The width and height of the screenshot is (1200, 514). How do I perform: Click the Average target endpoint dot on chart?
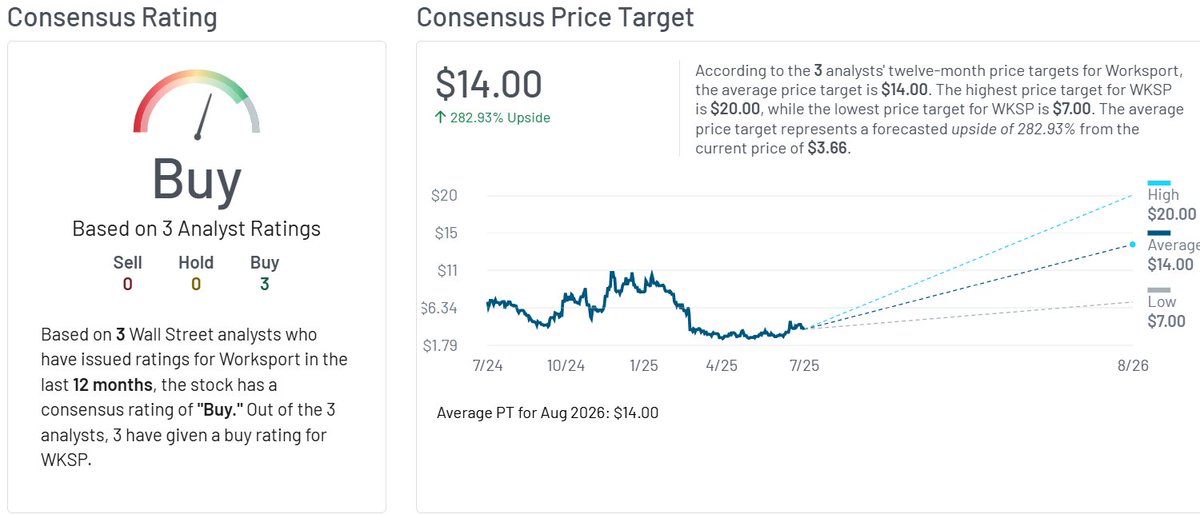coord(1132,244)
